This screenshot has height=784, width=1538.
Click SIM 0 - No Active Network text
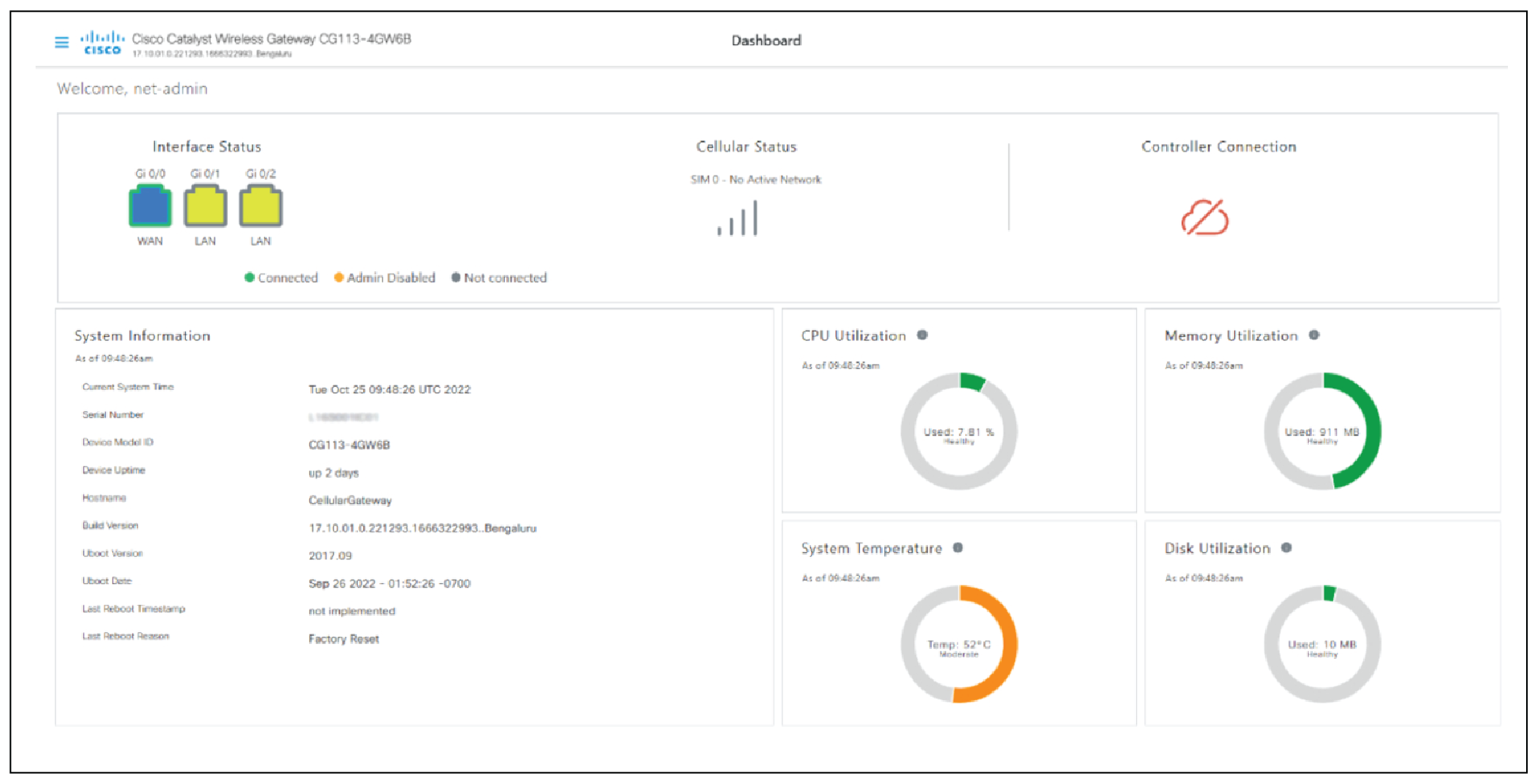[x=756, y=180]
